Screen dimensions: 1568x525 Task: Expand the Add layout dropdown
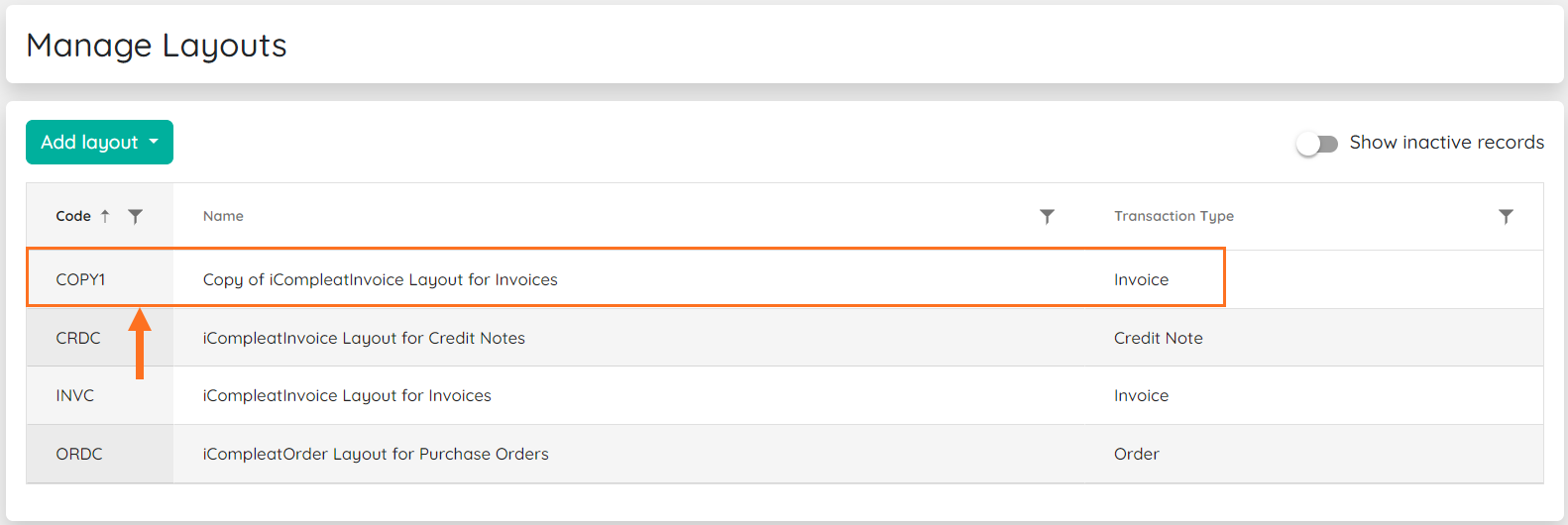(x=99, y=142)
